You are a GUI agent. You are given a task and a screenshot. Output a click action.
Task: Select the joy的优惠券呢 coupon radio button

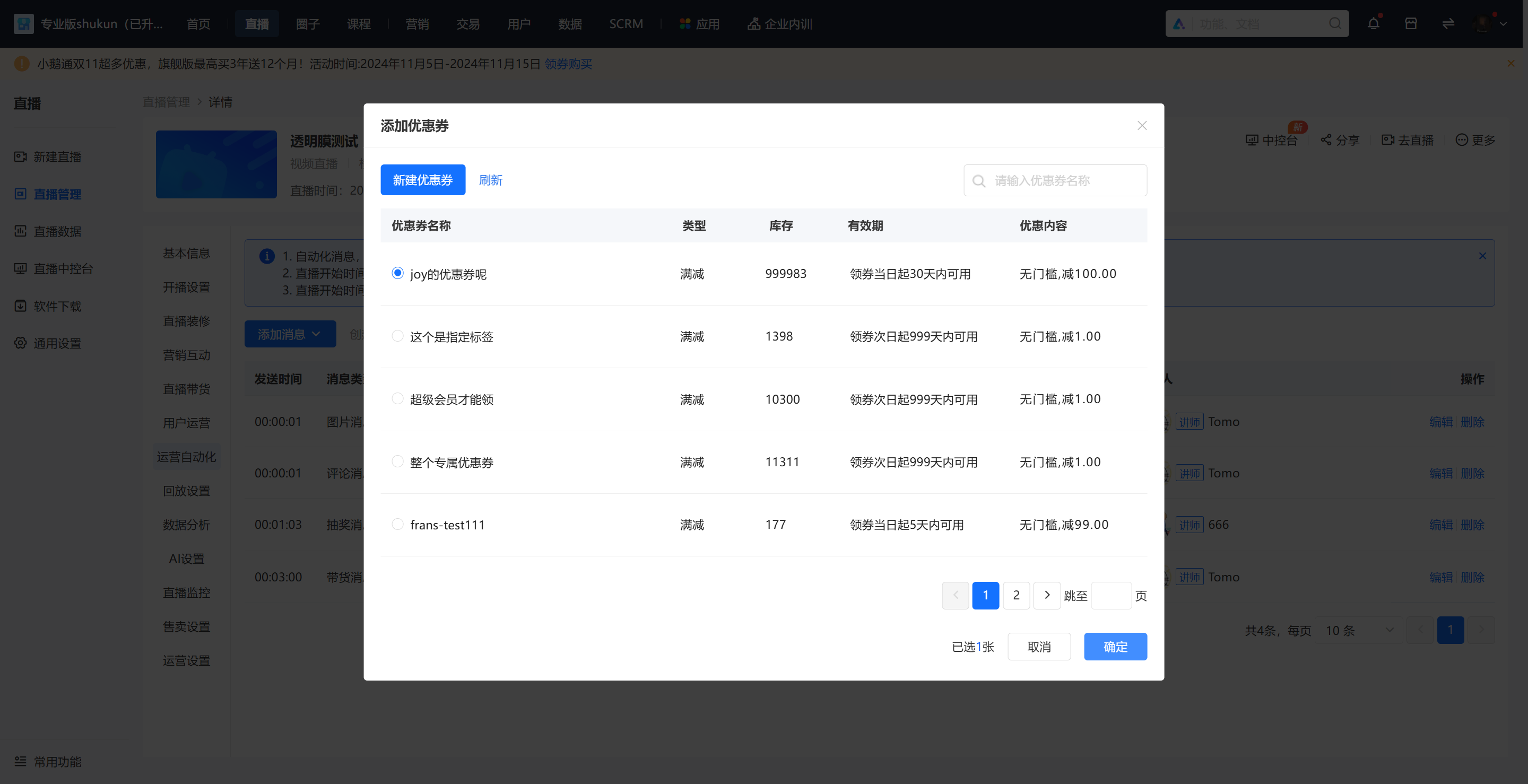point(397,273)
